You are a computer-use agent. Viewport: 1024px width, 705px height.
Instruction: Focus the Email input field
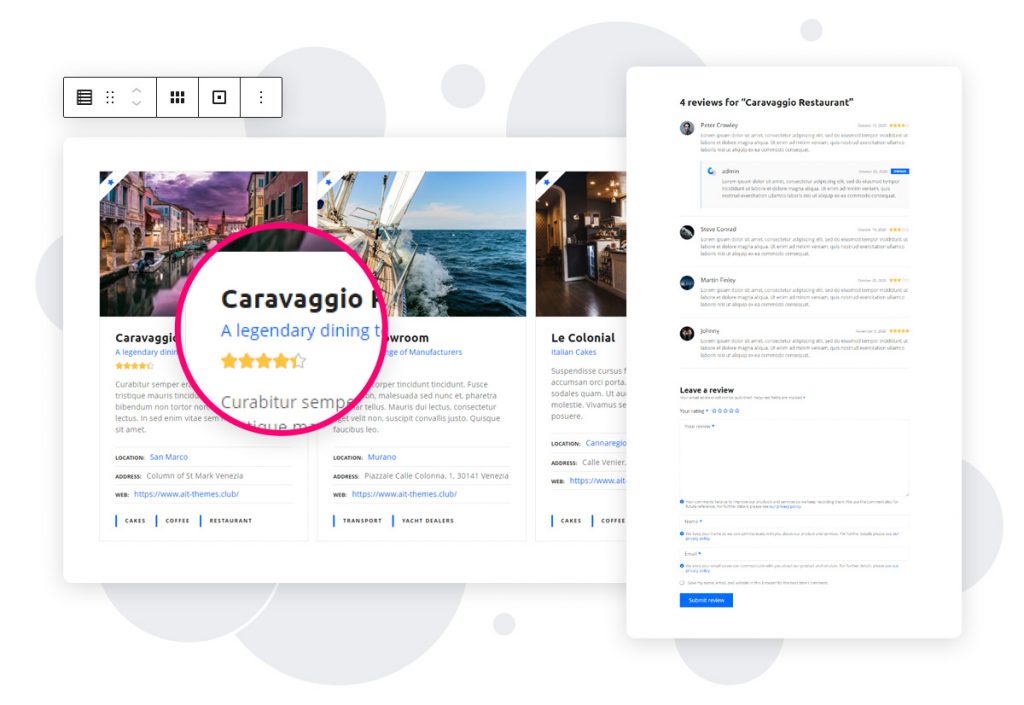[x=794, y=554]
